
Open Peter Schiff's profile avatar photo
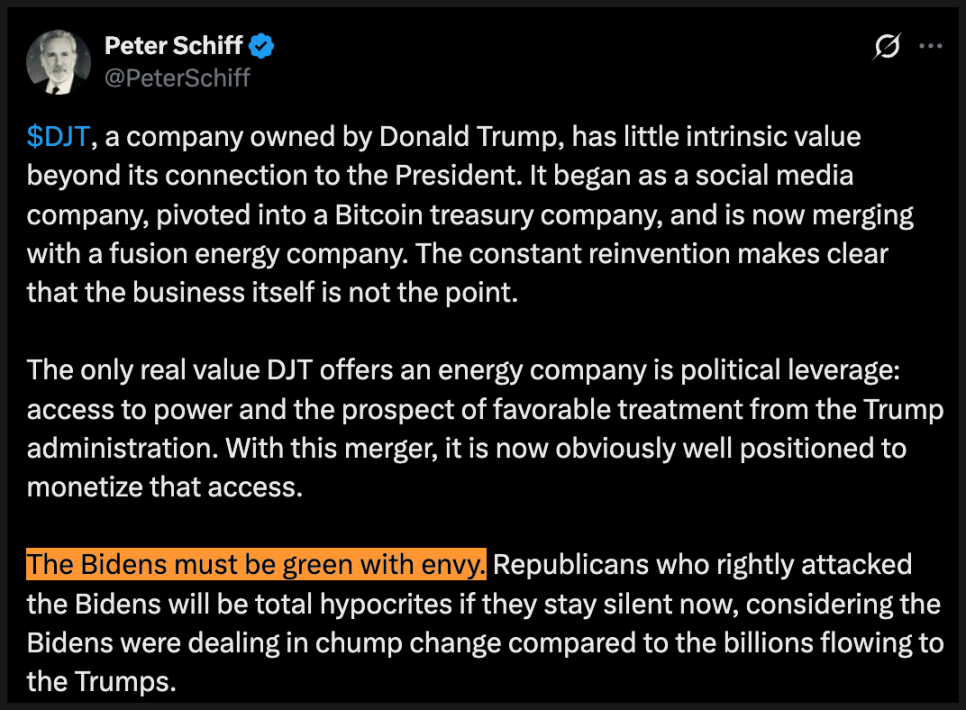(57, 61)
